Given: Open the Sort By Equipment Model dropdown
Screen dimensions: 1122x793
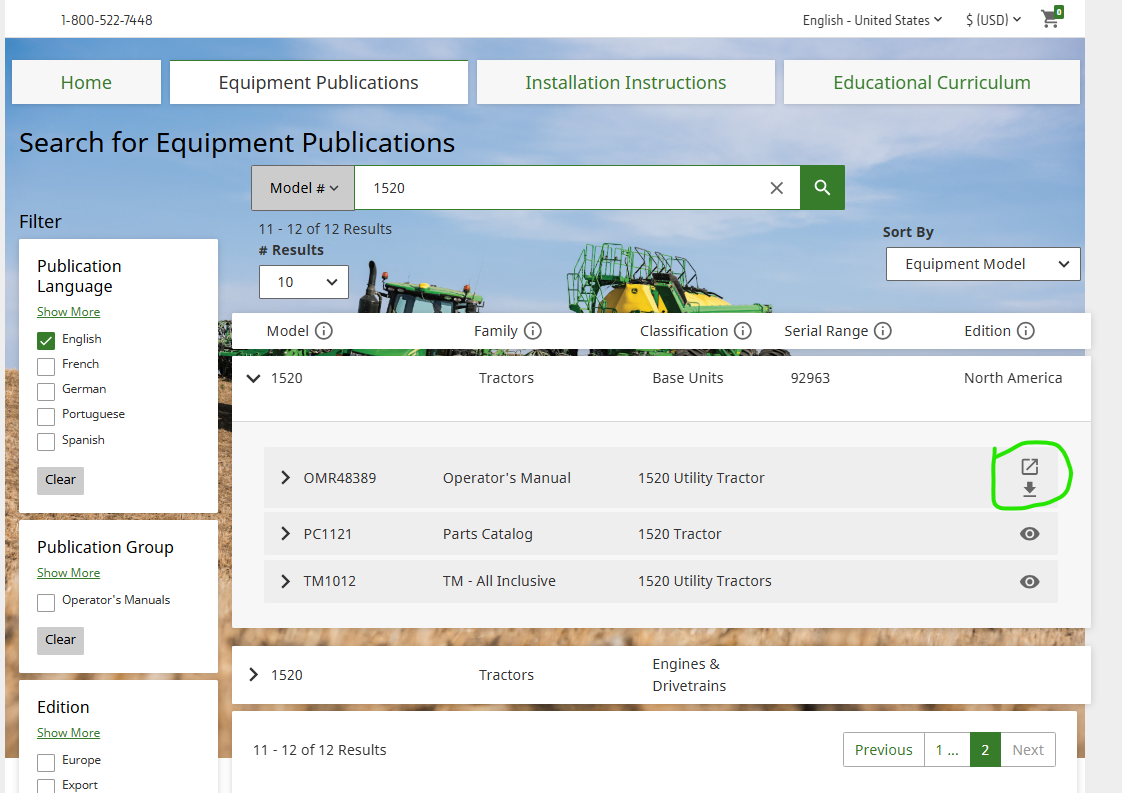Looking at the screenshot, I should tap(982, 264).
